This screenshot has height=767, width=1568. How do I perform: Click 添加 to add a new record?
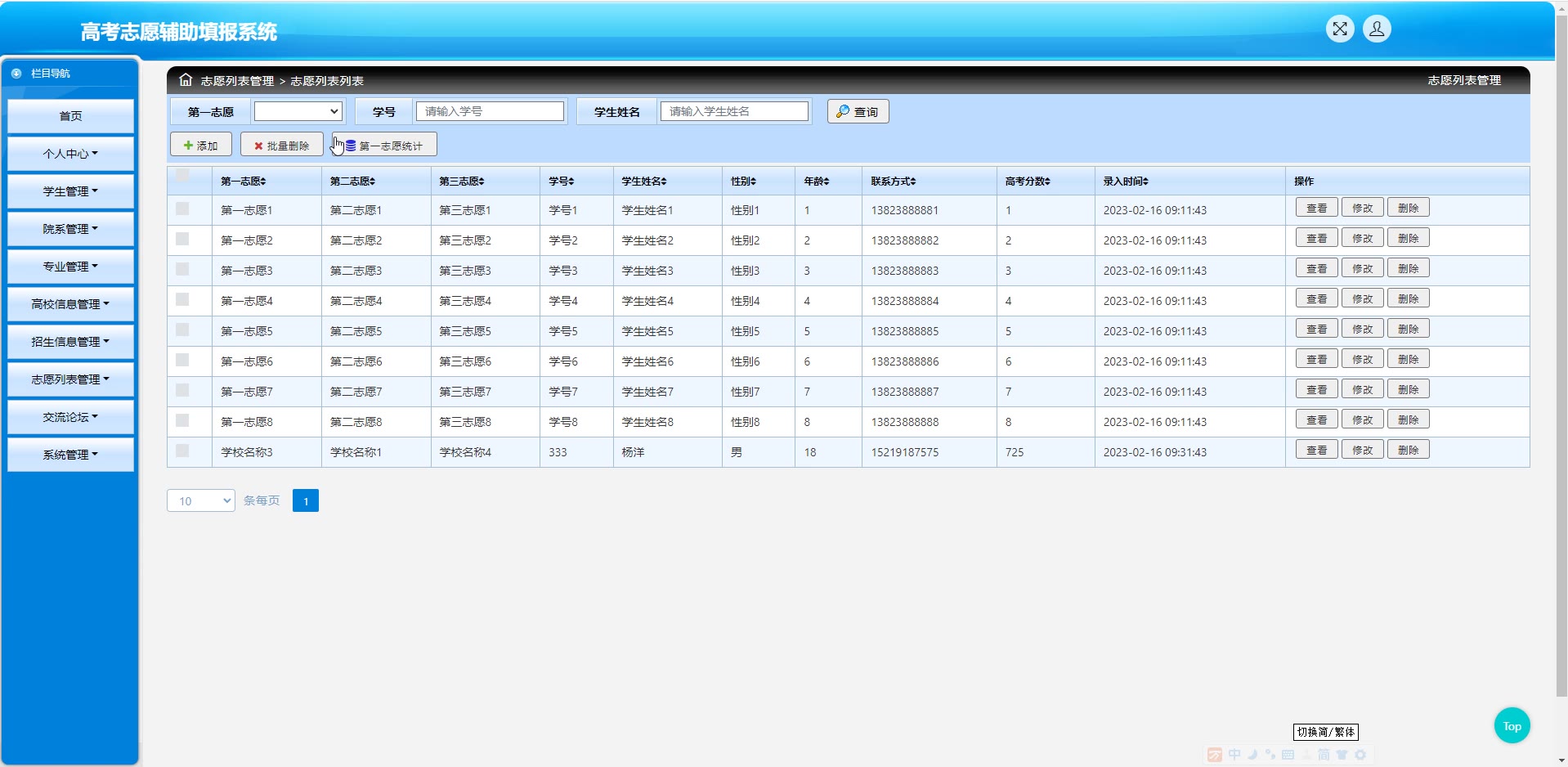[201, 146]
